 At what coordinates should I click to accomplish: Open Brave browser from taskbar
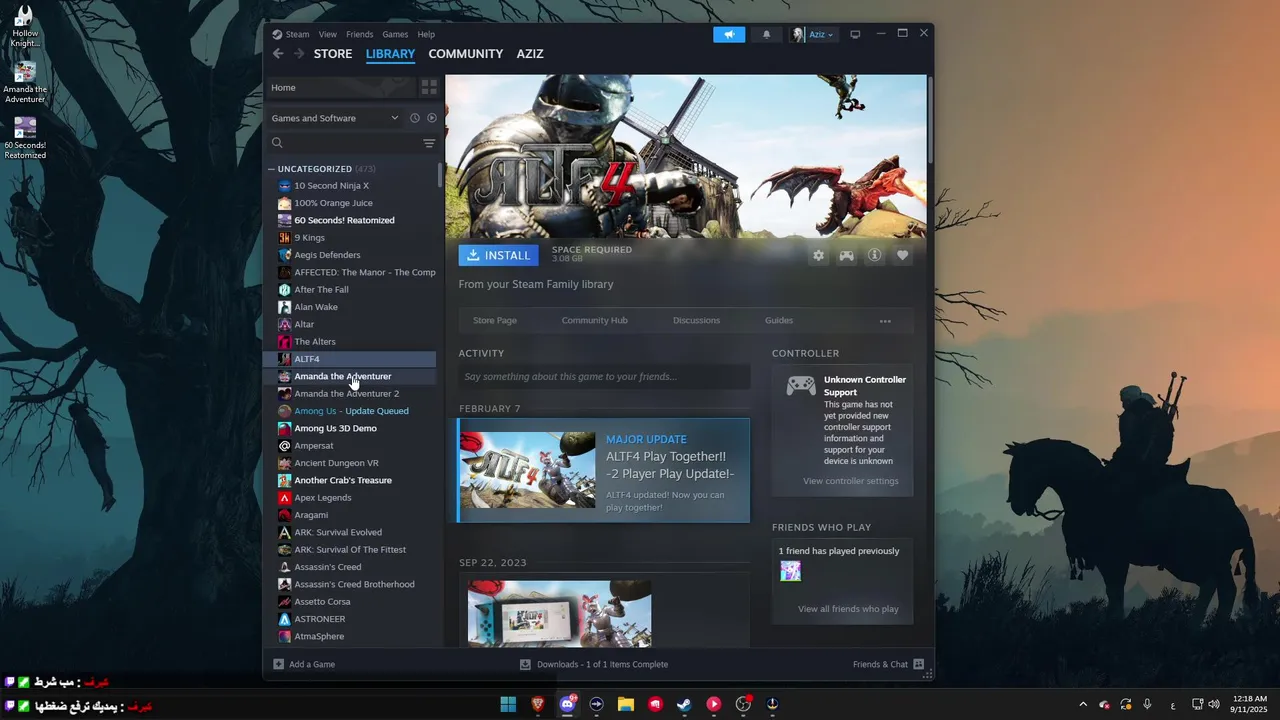[538, 704]
